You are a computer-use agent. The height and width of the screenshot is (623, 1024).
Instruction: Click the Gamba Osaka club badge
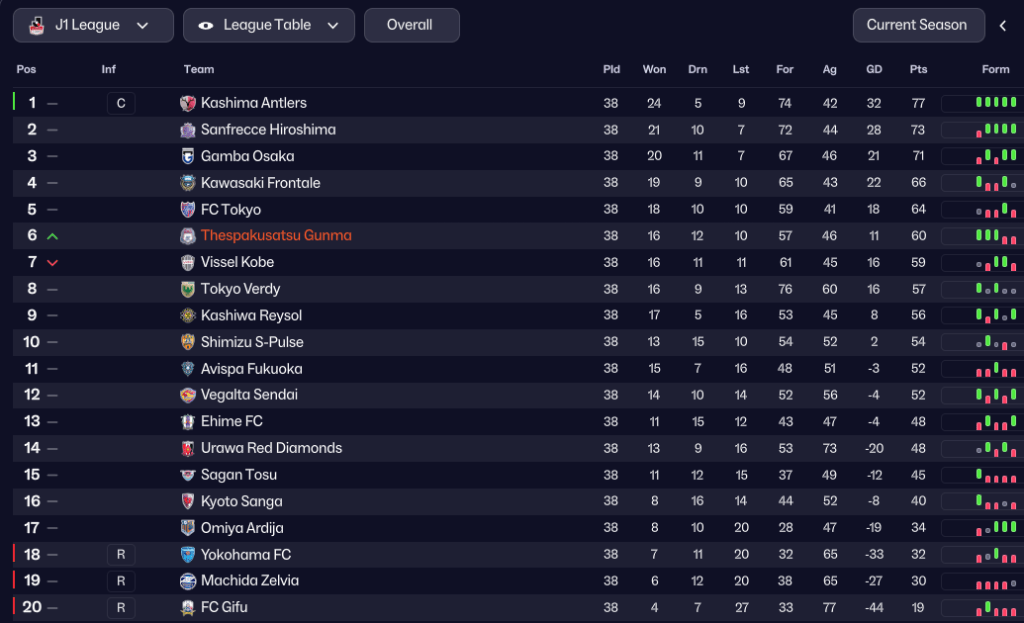(188, 156)
